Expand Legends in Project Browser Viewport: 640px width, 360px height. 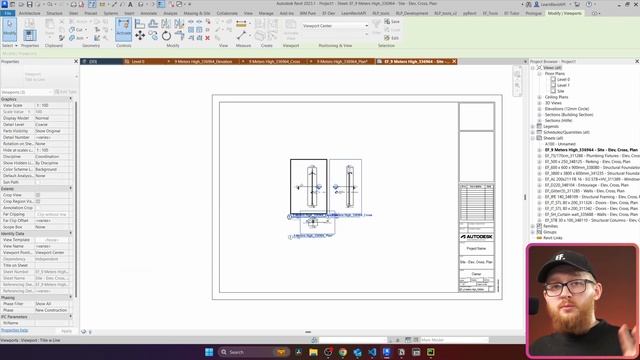click(533, 127)
